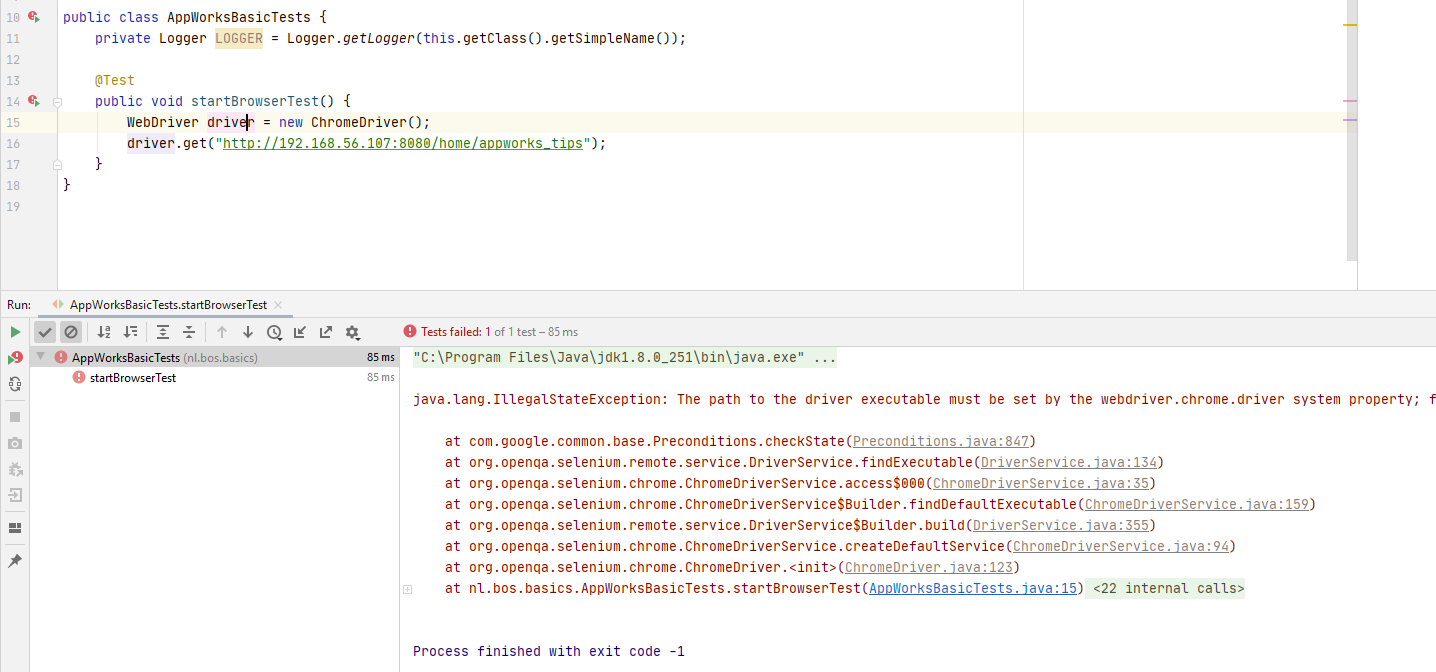The height and width of the screenshot is (672, 1436).
Task: Click run gutter icon beside startBrowserTest method
Action: 33,101
